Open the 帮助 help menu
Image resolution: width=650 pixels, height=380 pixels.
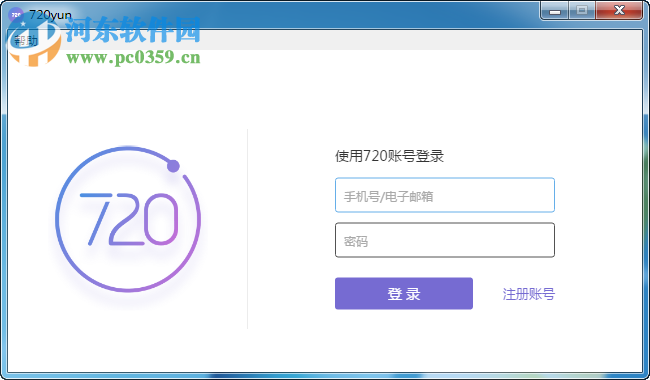[26, 41]
